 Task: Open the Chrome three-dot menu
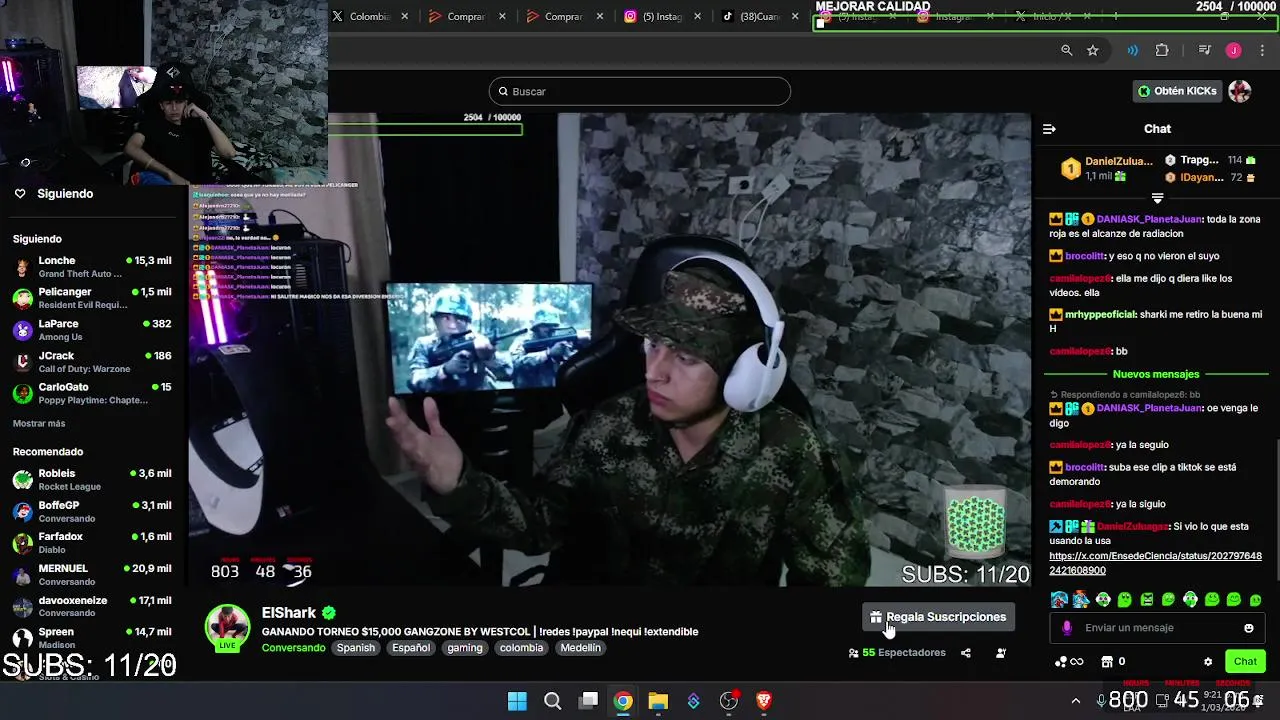pos(1262,50)
